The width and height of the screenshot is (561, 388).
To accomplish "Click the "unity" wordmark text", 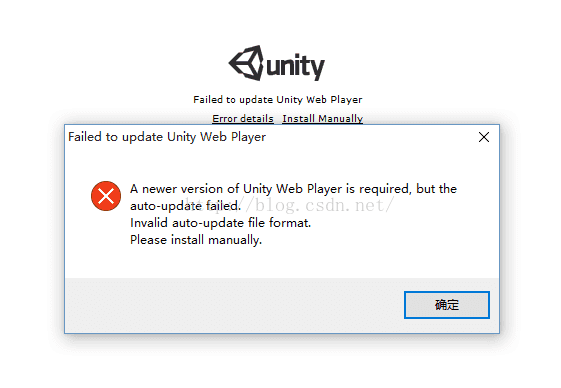I will pyautogui.click(x=296, y=67).
